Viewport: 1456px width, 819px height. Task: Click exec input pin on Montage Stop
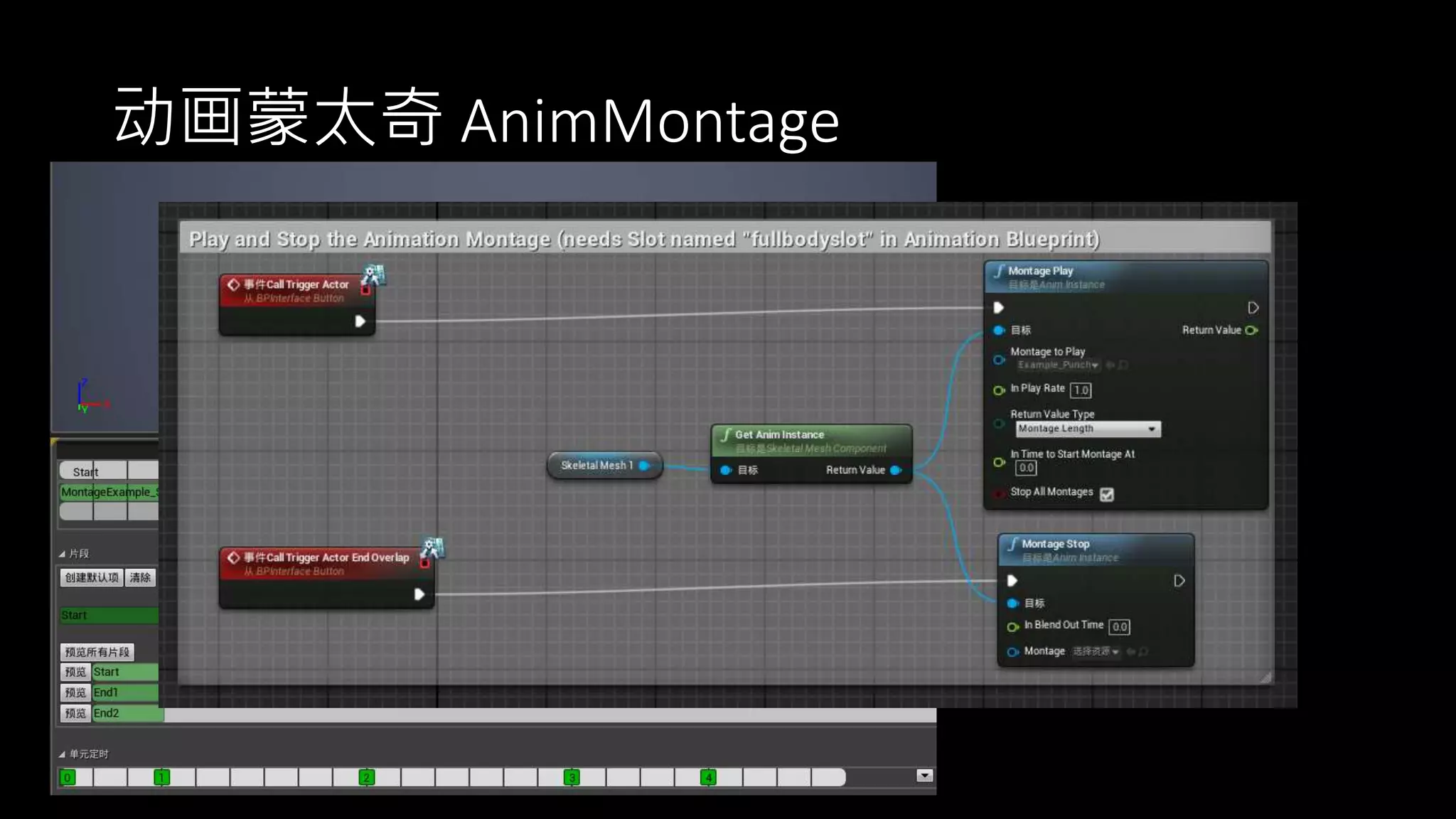click(1012, 581)
